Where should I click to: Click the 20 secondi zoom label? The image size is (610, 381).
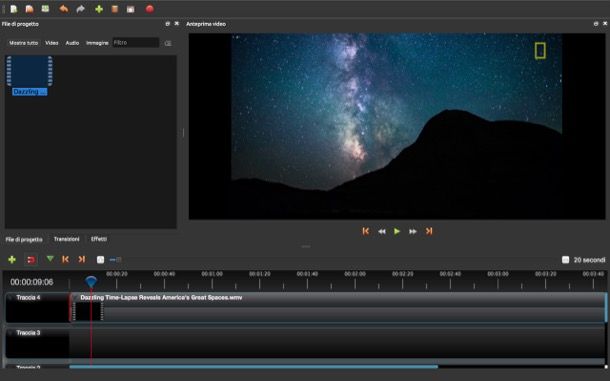pyautogui.click(x=589, y=260)
